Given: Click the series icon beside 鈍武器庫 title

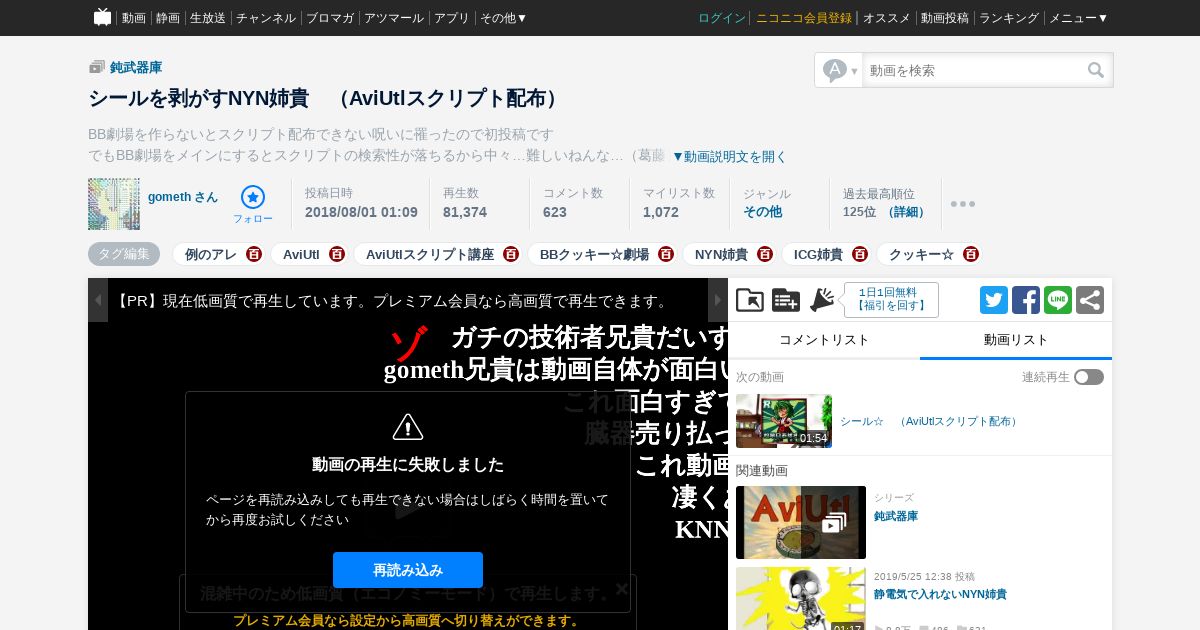Looking at the screenshot, I should [x=97, y=67].
